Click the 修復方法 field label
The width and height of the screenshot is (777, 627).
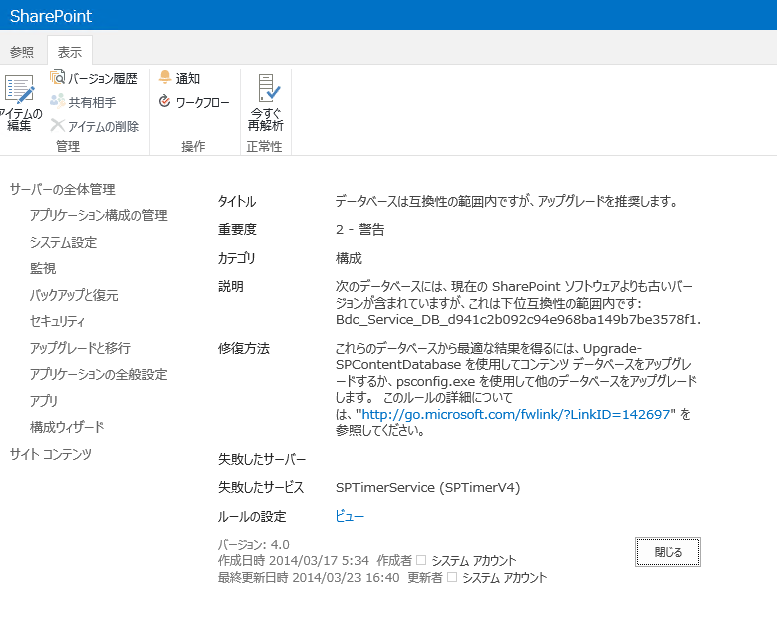tap(244, 349)
